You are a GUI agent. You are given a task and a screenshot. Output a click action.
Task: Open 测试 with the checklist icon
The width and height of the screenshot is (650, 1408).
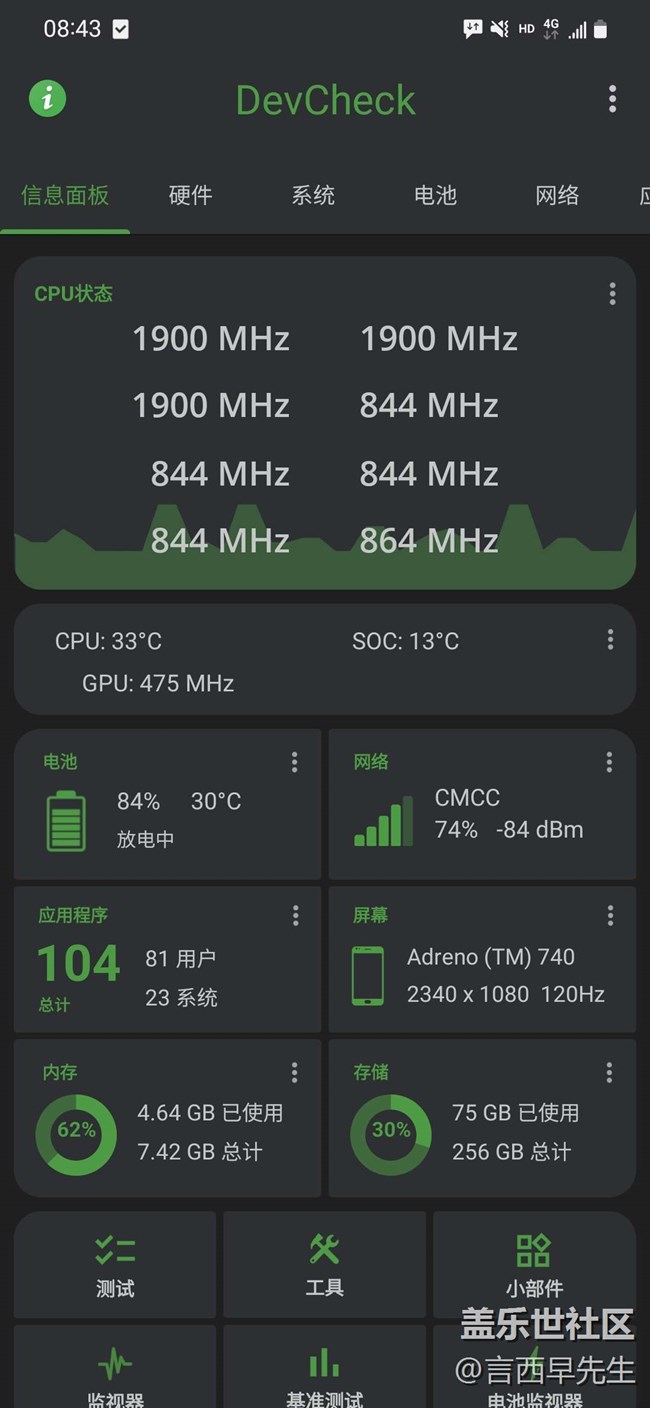click(115, 1264)
